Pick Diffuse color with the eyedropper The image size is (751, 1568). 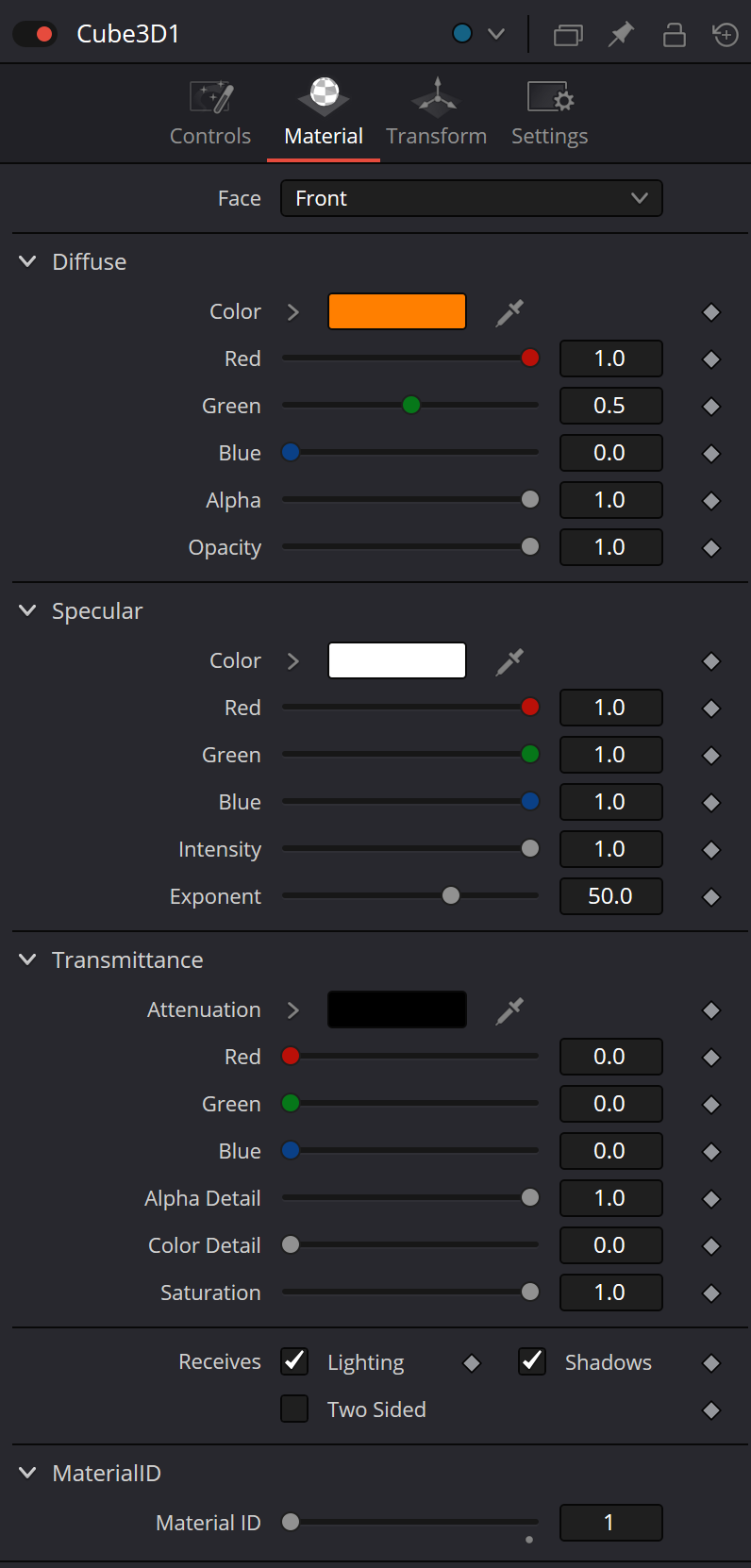tap(509, 312)
